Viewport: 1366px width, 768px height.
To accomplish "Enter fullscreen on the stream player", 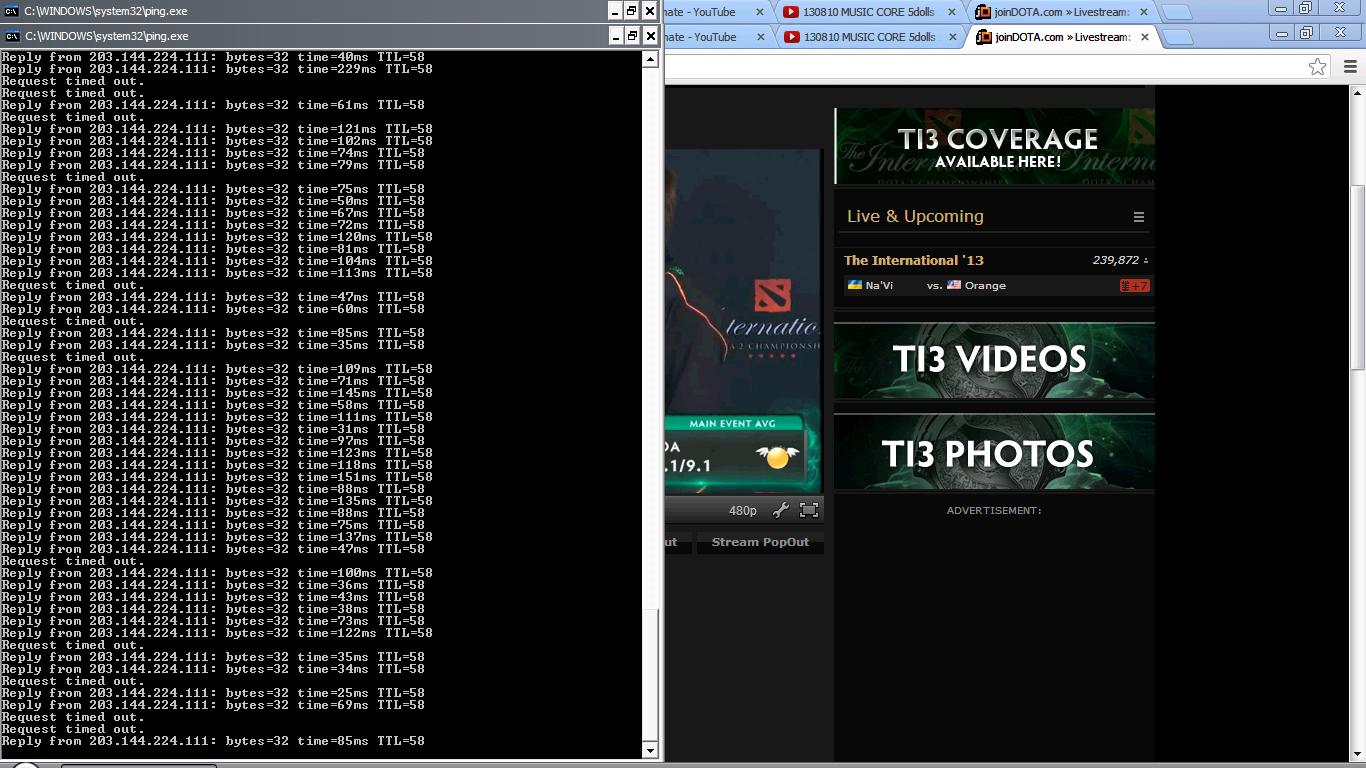I will pos(809,510).
